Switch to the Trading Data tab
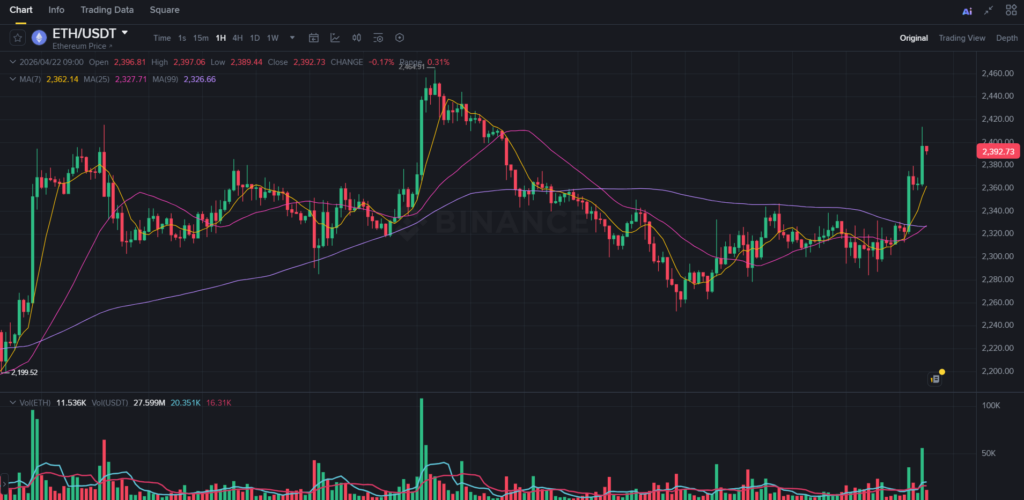Viewport: 1024px width, 500px height. pyautogui.click(x=106, y=10)
